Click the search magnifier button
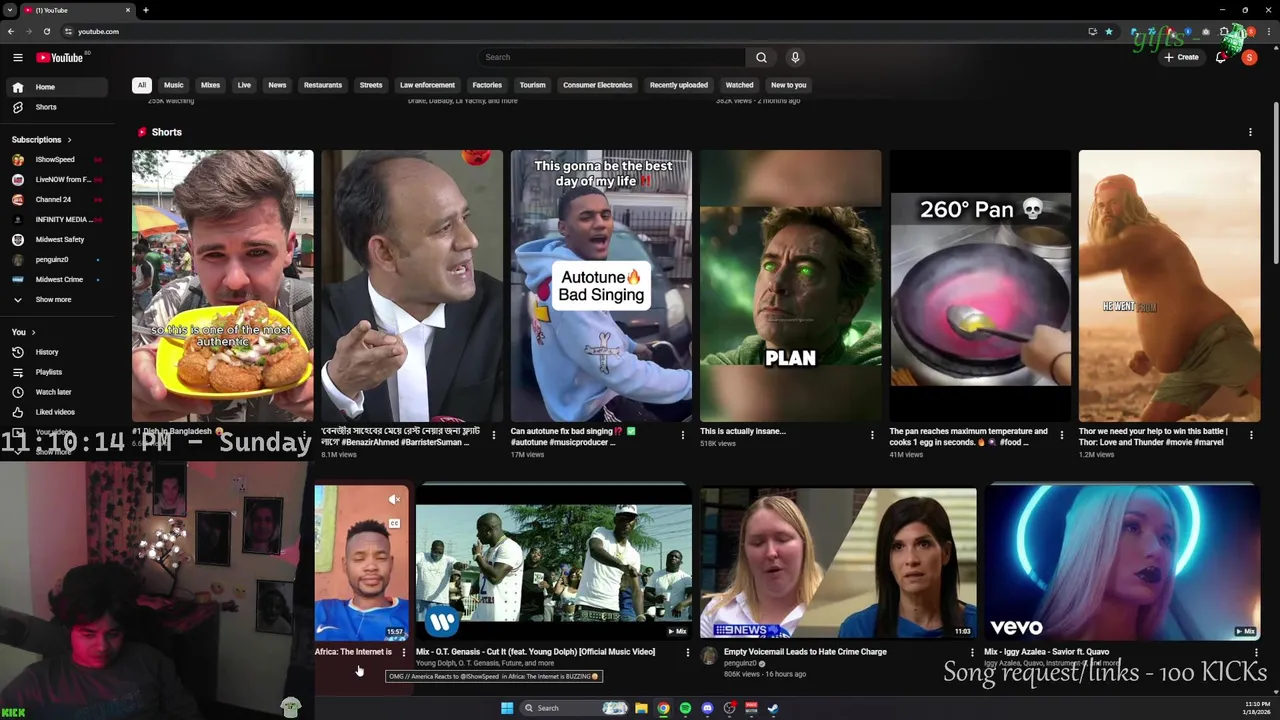Image resolution: width=1280 pixels, height=720 pixels. click(x=761, y=57)
